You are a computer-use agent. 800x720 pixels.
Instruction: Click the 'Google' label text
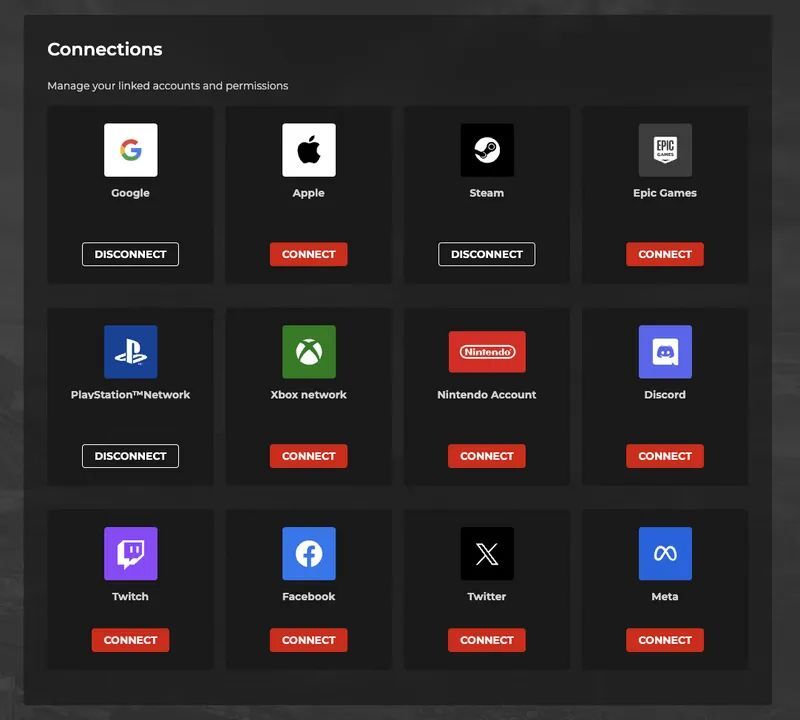pyautogui.click(x=131, y=193)
